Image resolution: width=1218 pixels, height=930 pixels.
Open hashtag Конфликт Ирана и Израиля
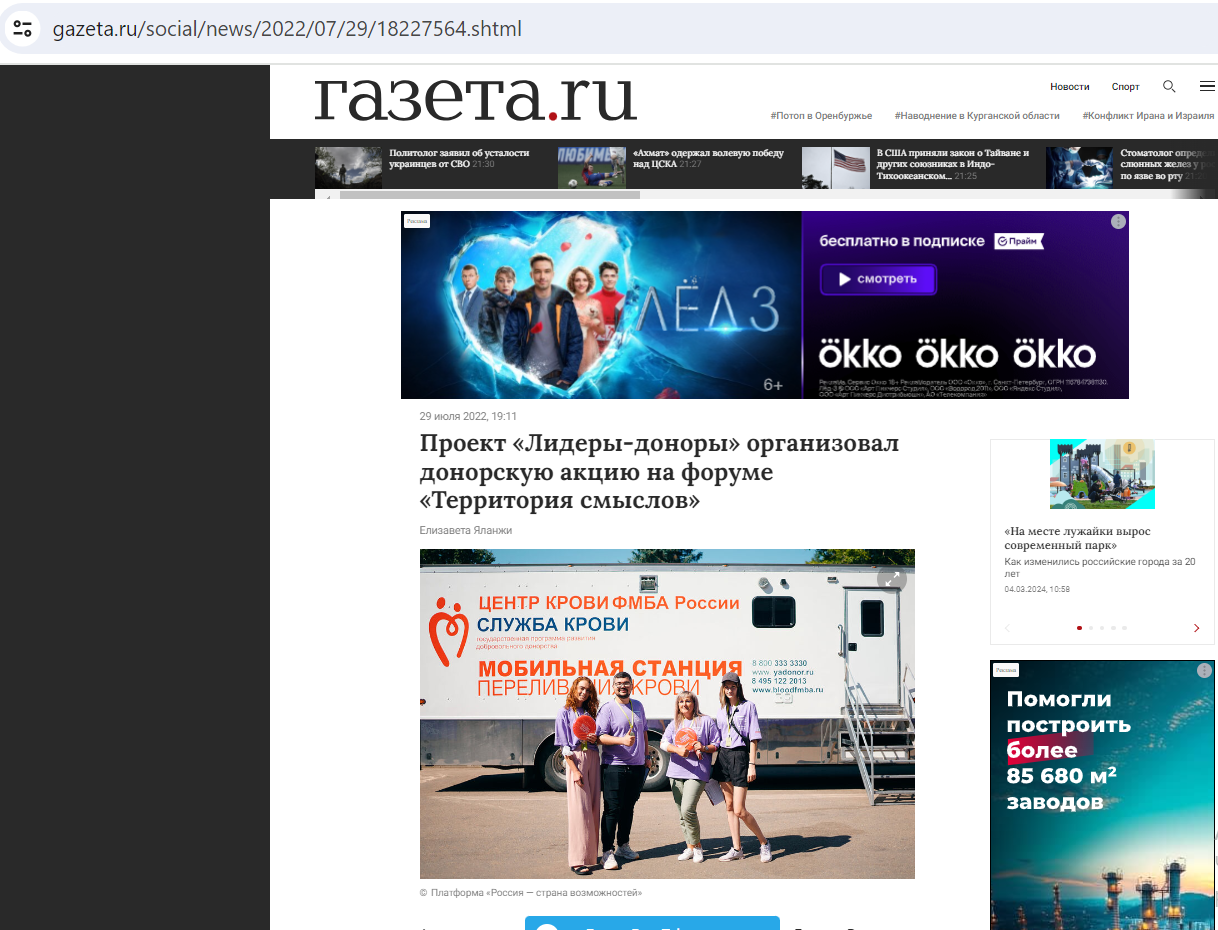[x=1148, y=116]
